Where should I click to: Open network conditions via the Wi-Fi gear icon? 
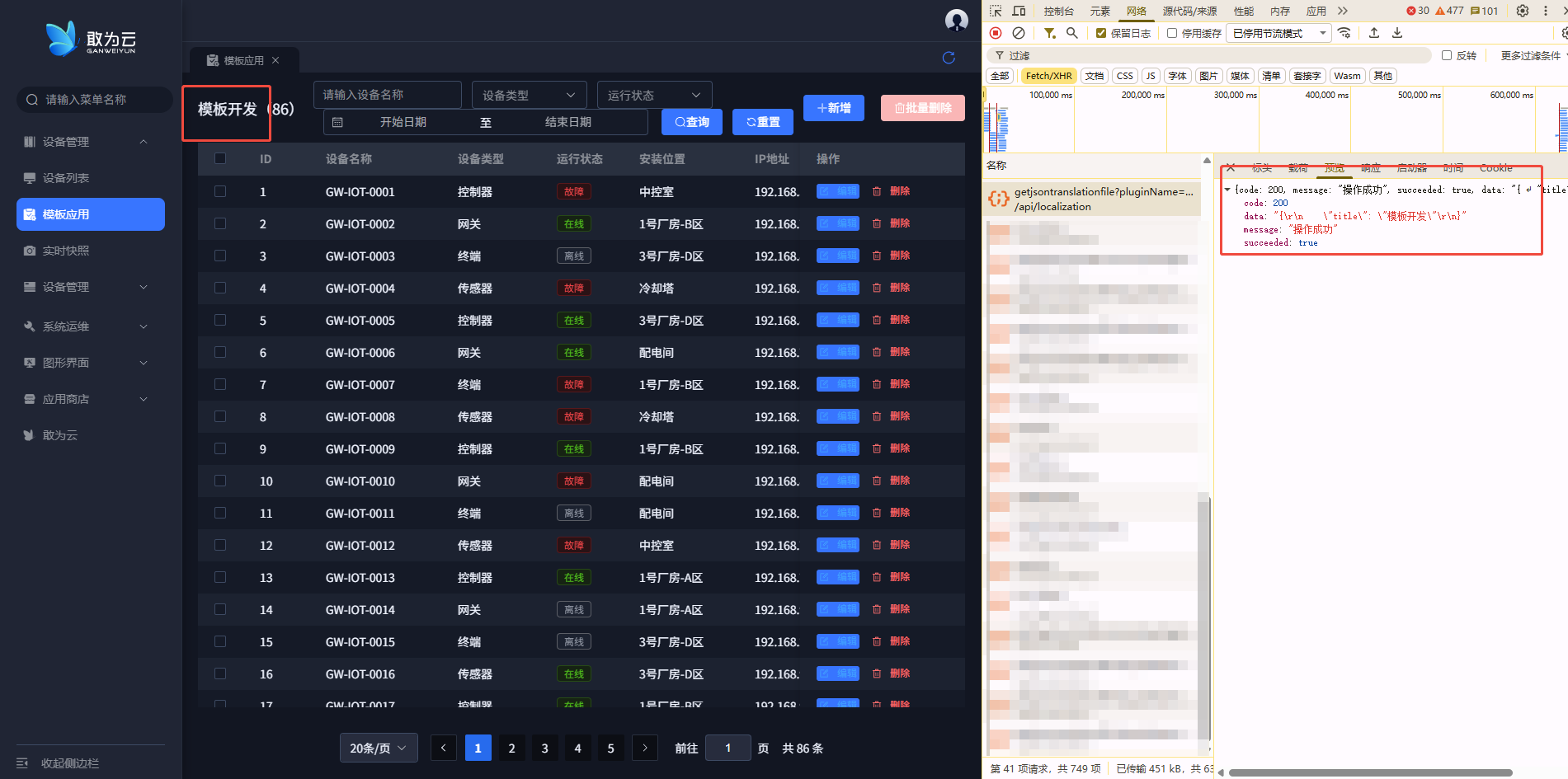[x=1344, y=33]
